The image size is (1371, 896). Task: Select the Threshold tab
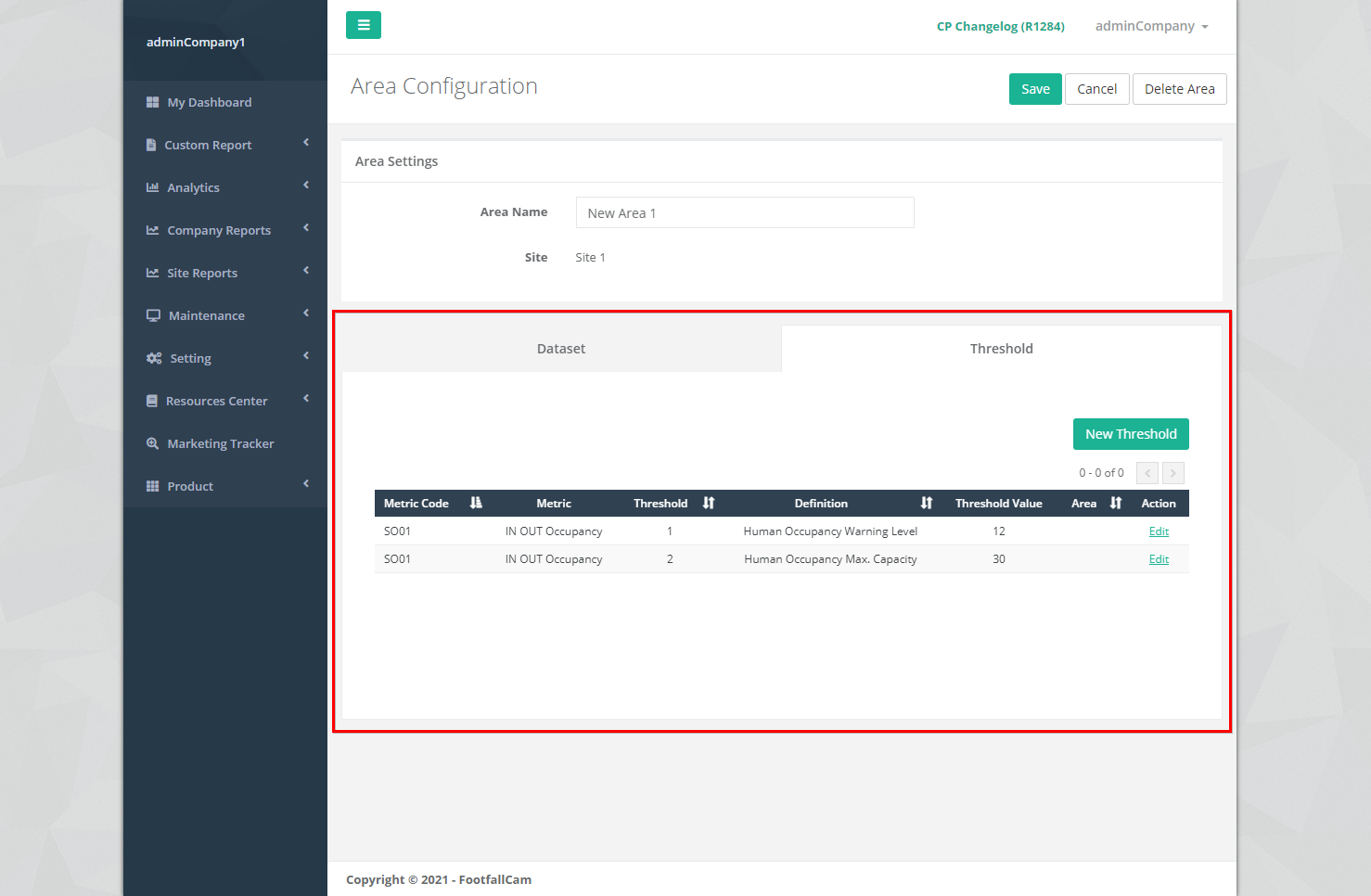tap(1001, 349)
